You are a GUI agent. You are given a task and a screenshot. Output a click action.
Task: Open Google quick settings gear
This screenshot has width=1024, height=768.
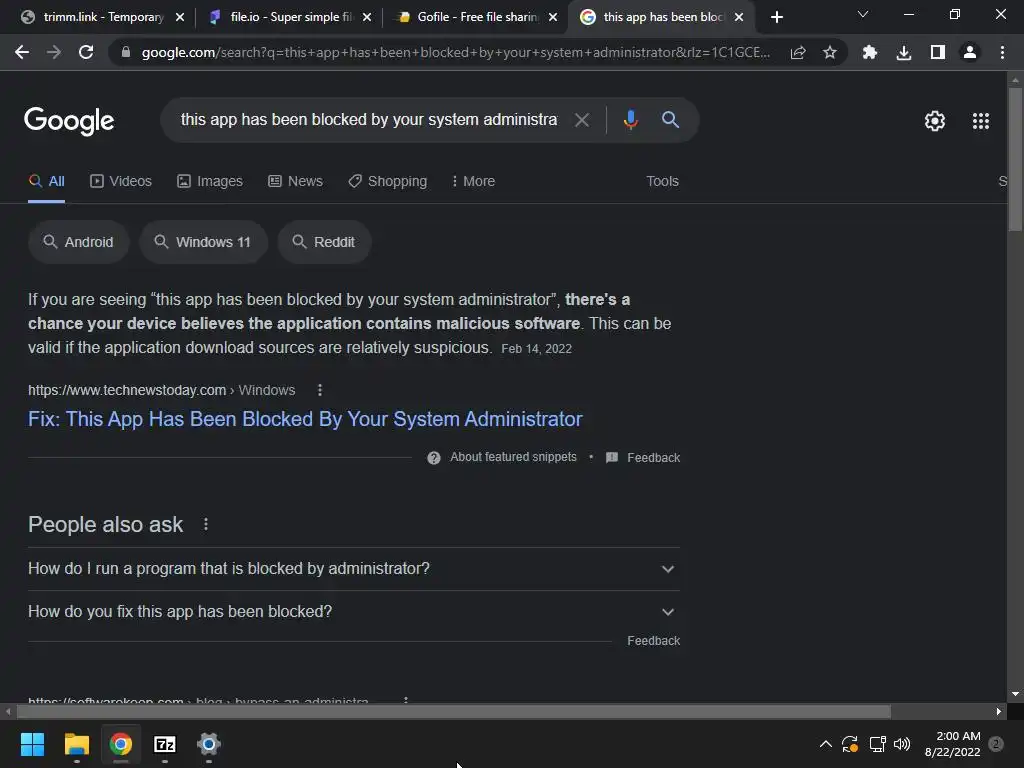pyautogui.click(x=935, y=121)
